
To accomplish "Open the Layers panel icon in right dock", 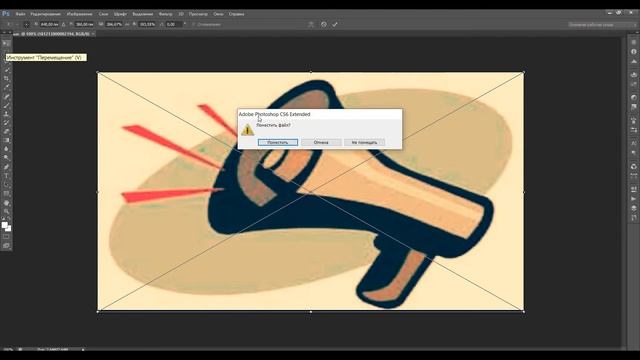I will [x=633, y=208].
